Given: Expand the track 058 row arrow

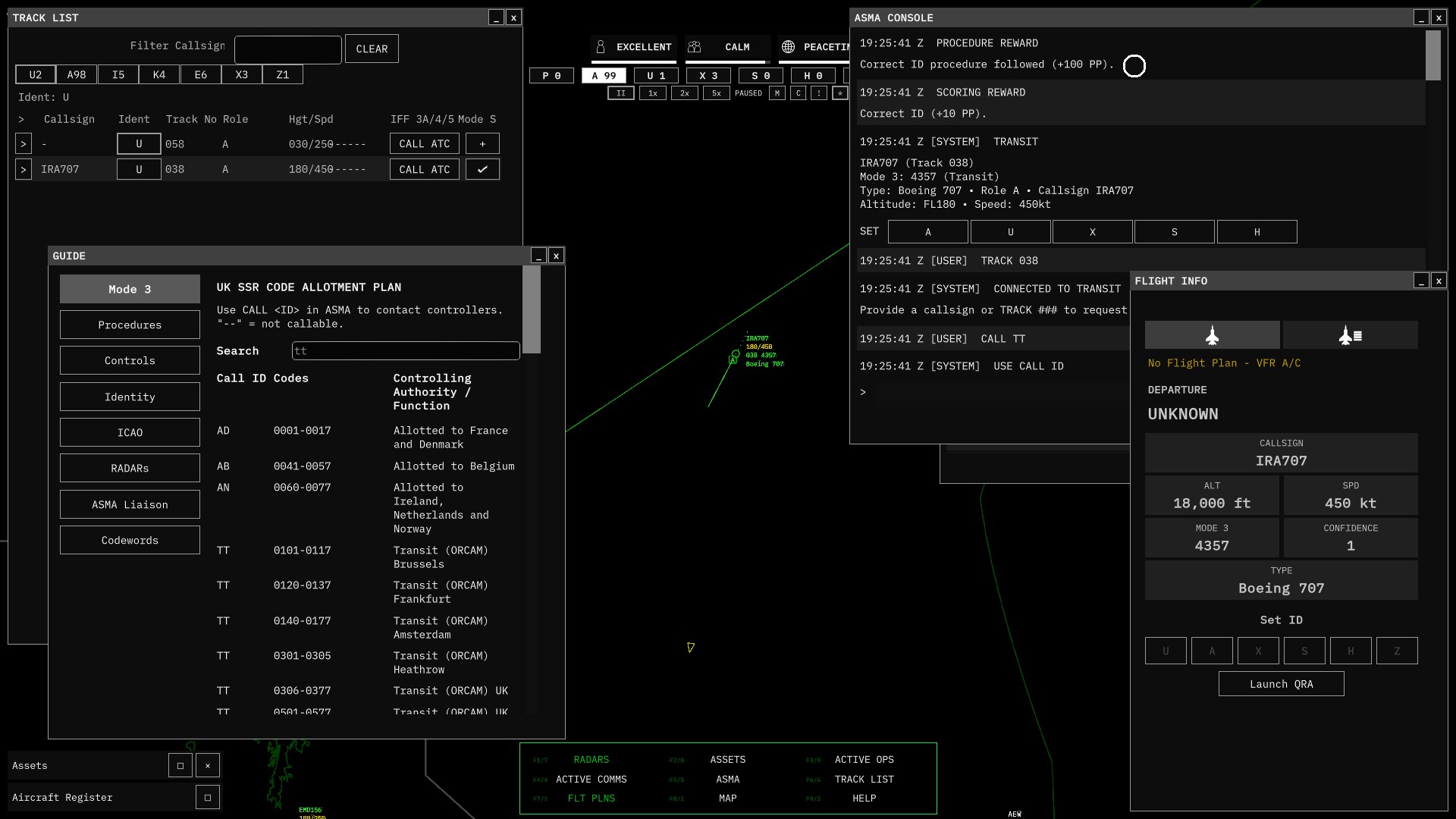Looking at the screenshot, I should pos(23,144).
